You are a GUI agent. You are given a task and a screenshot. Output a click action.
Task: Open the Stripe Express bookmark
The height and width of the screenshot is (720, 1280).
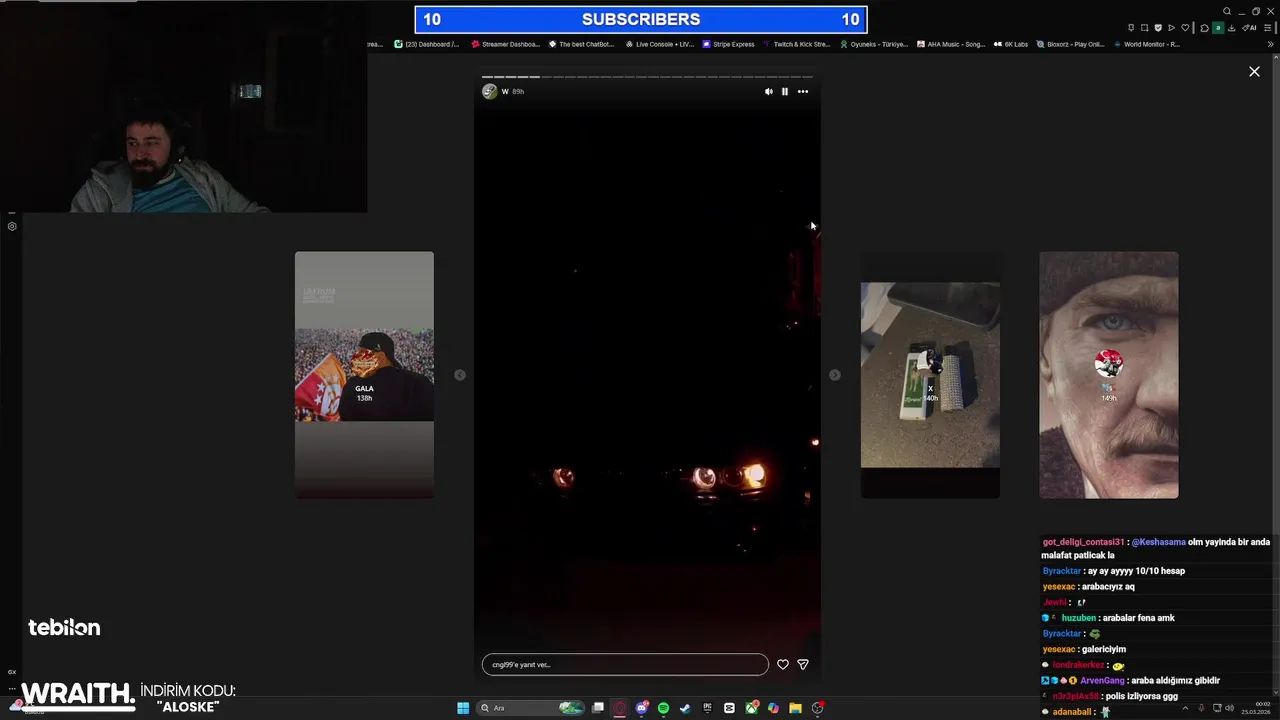pos(728,44)
